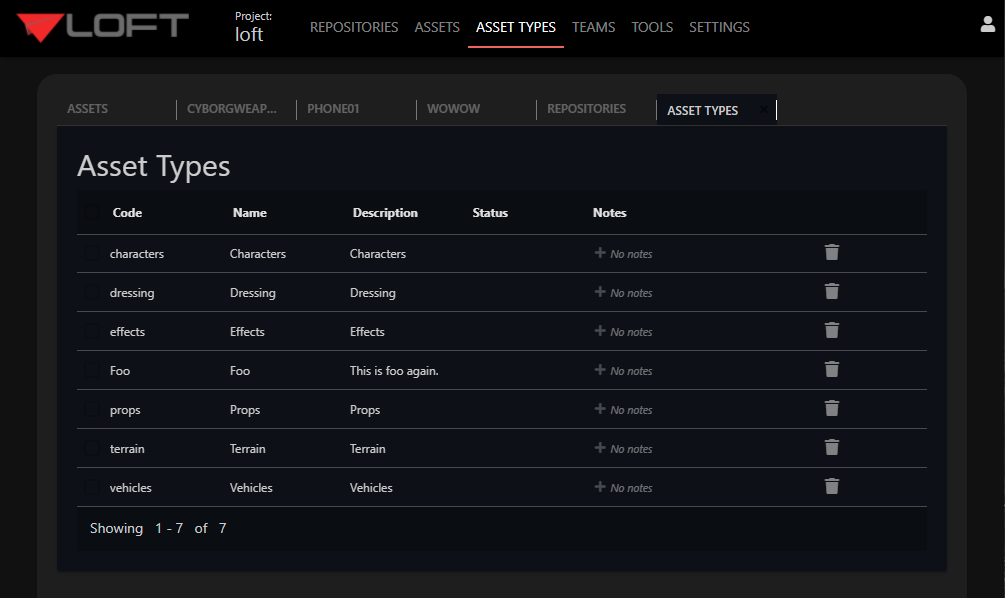Add a note to the effects row
The image size is (1005, 598).
tap(622, 331)
